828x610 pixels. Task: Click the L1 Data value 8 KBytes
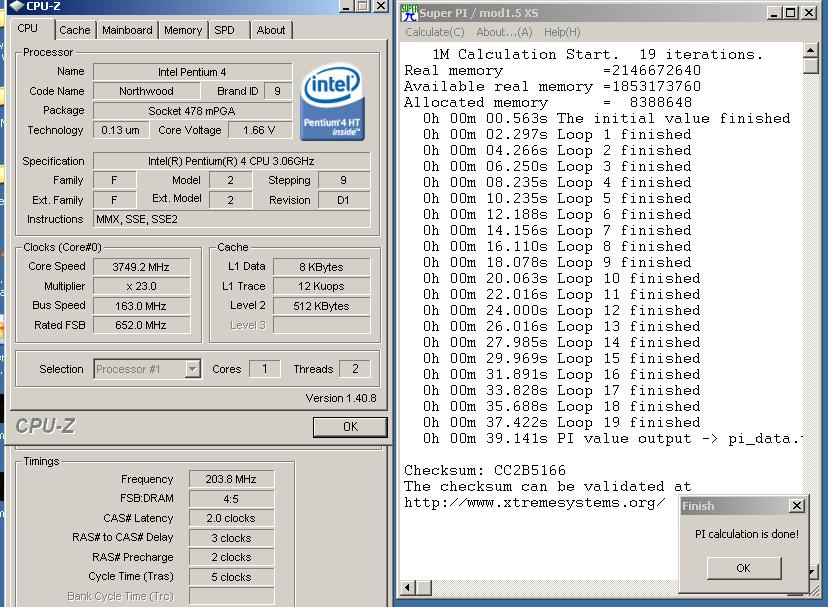(321, 267)
